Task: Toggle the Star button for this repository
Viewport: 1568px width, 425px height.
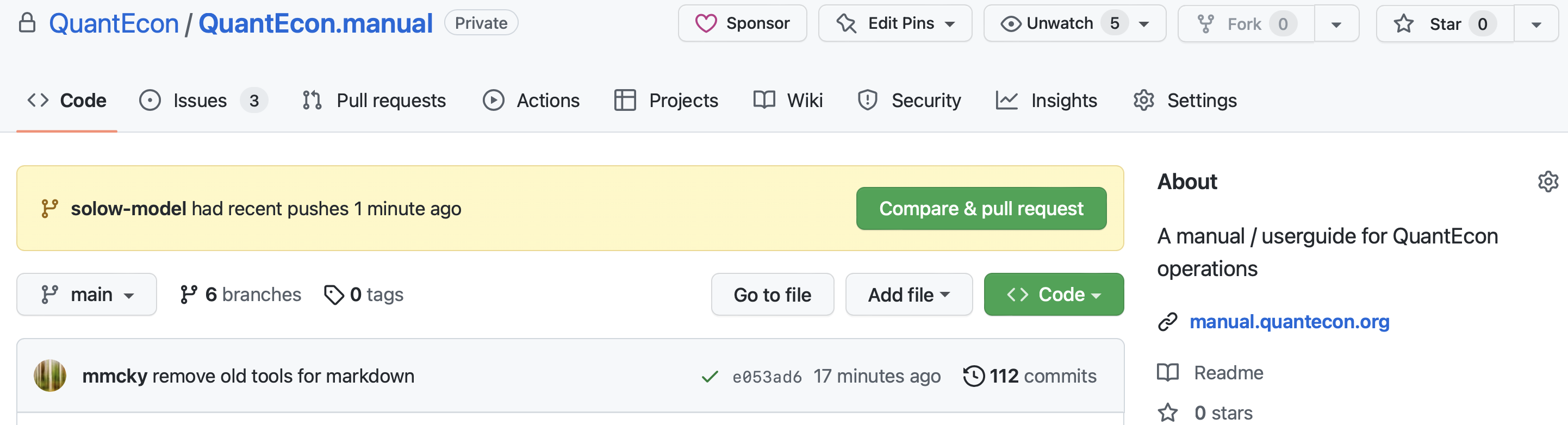Action: pos(1445,24)
